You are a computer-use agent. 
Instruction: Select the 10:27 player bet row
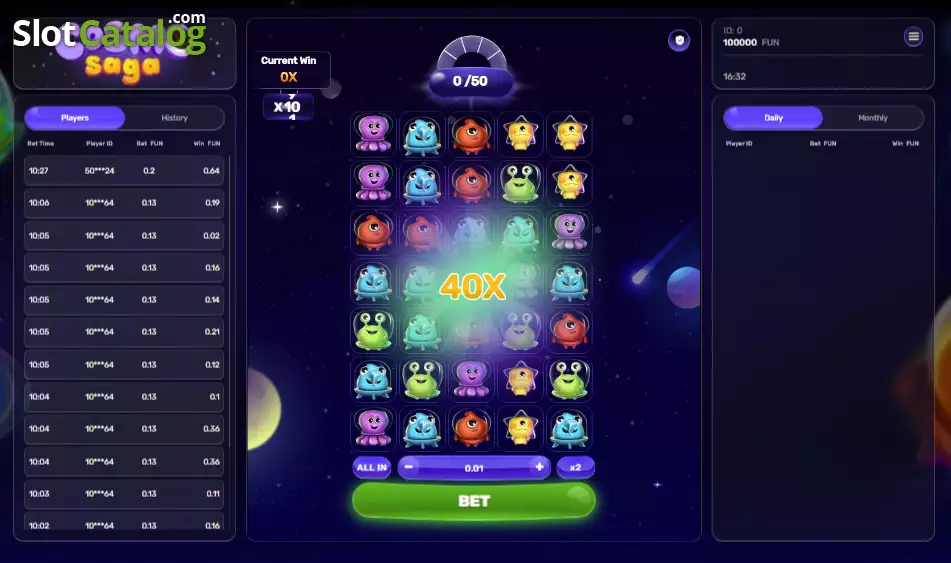(x=124, y=170)
